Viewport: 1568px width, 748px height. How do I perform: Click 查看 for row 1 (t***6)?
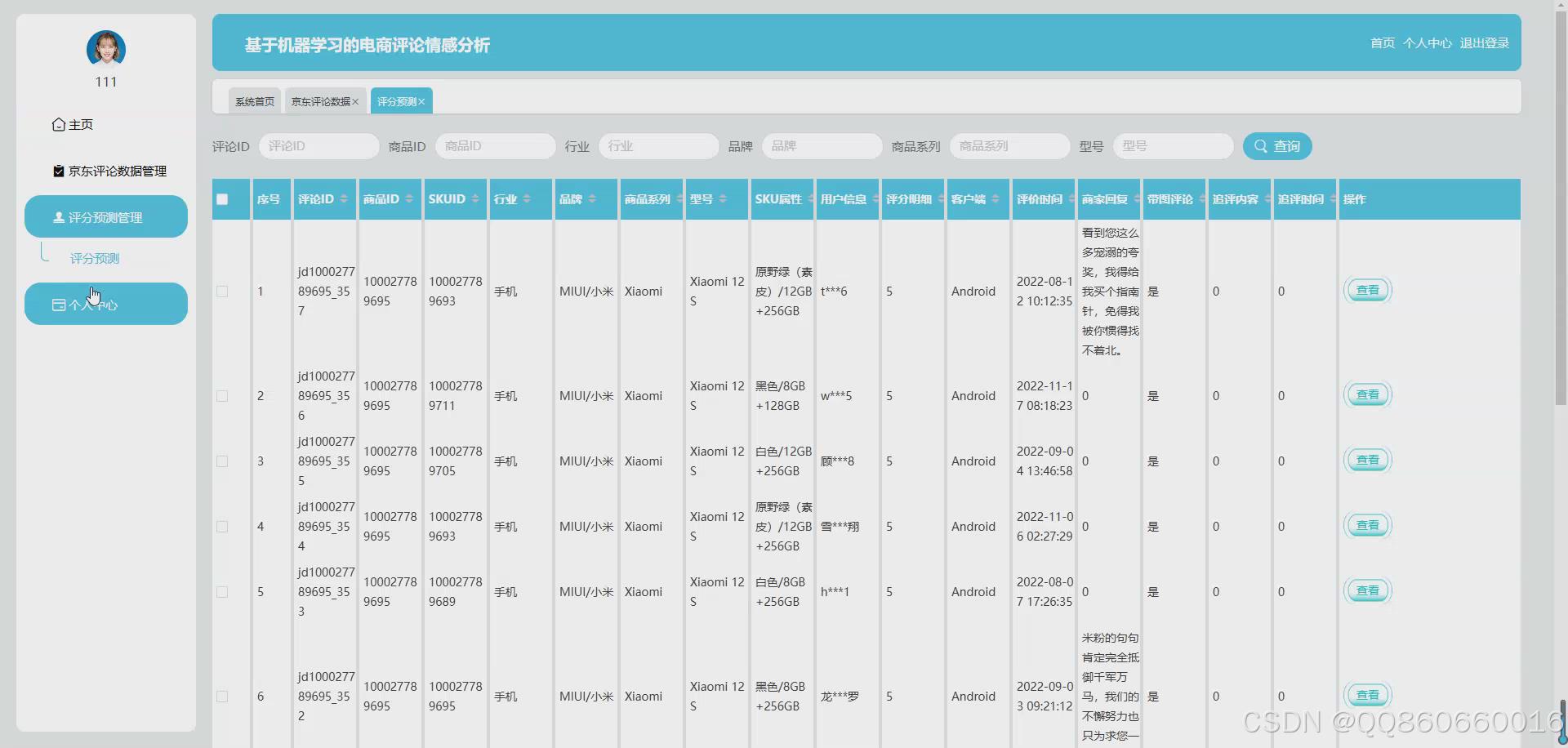[1368, 291]
